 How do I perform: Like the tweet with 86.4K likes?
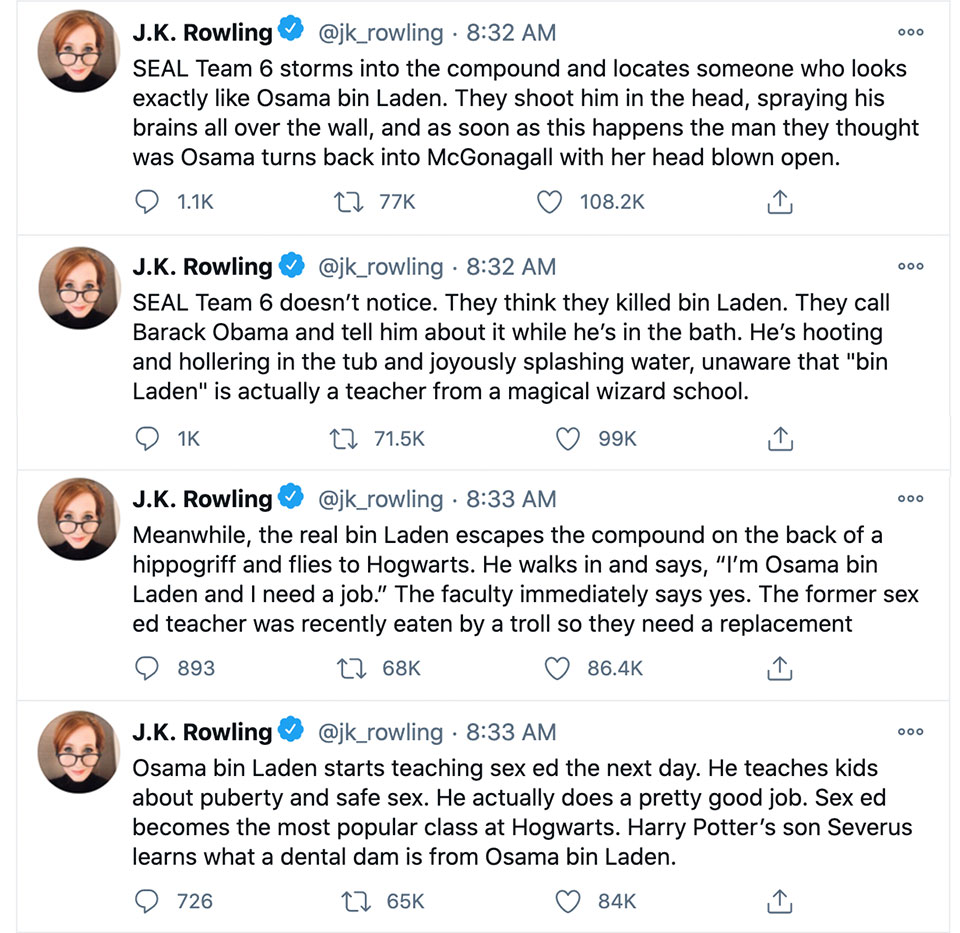(x=557, y=668)
